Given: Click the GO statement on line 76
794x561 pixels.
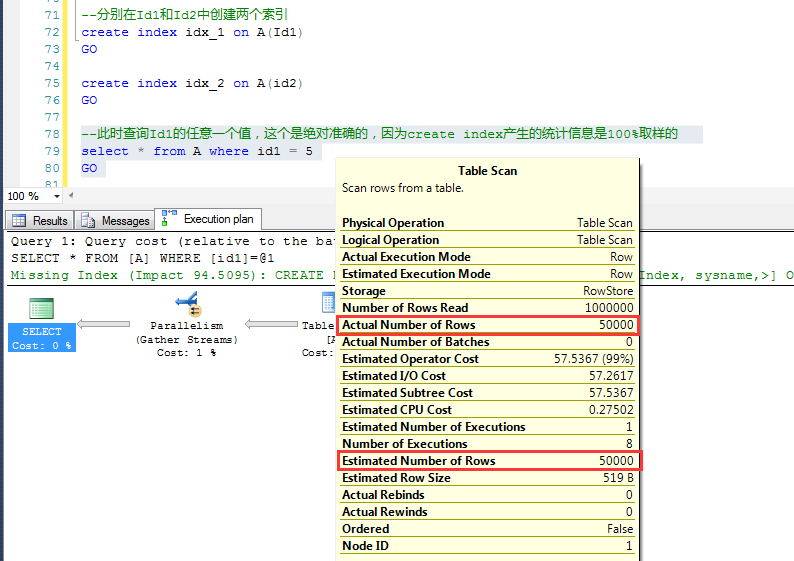Looking at the screenshot, I should point(89,100).
